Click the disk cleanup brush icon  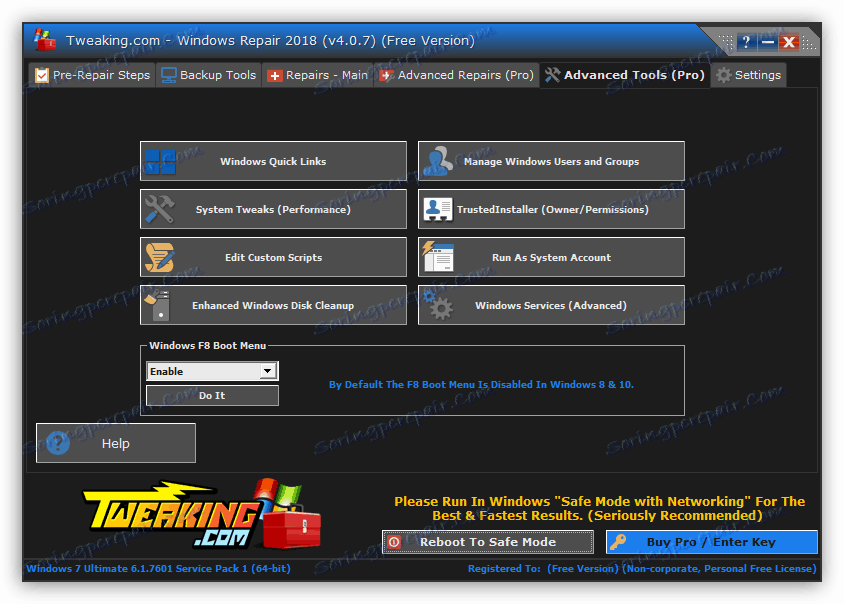pos(158,305)
